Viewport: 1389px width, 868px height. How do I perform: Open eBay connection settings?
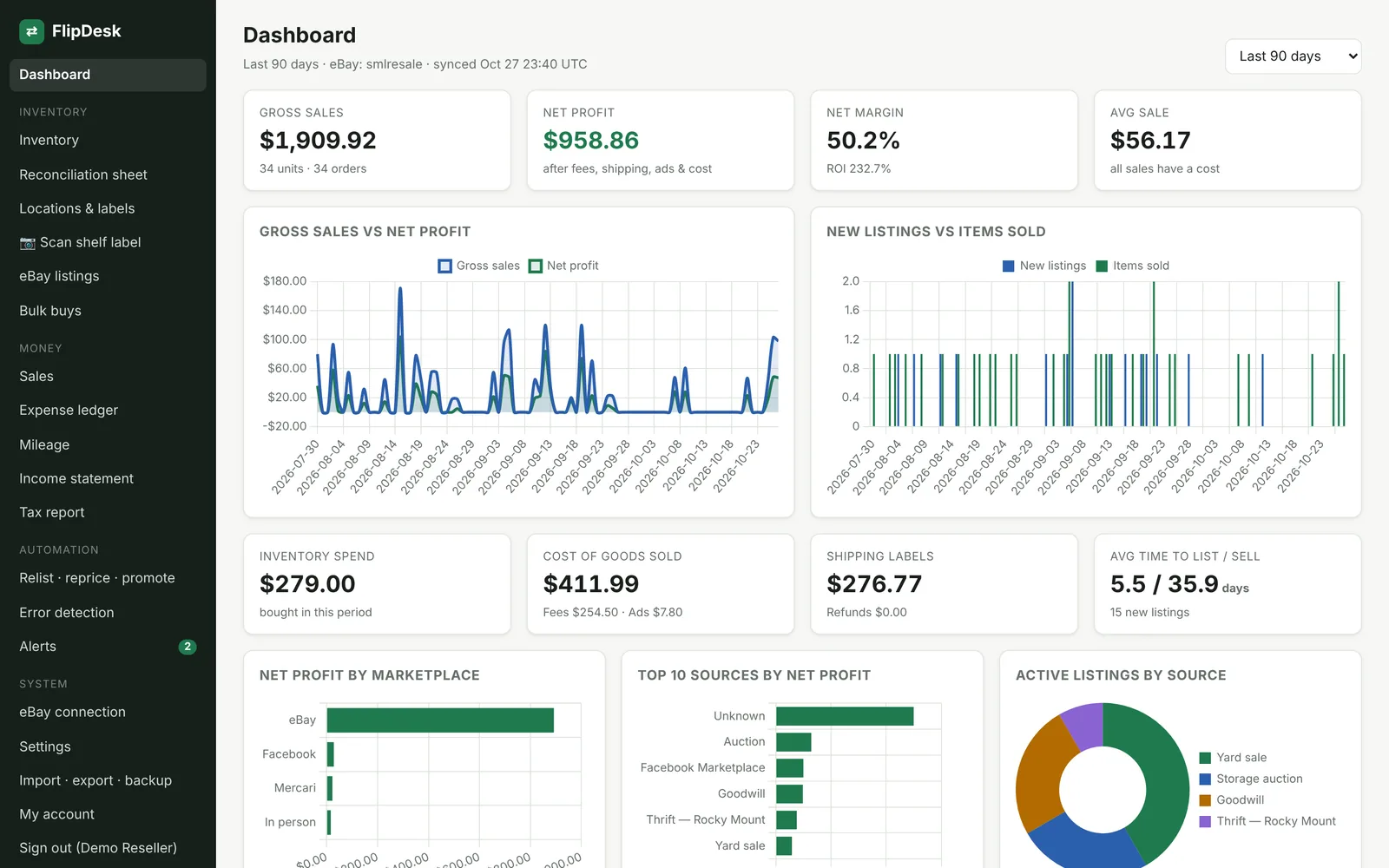coord(108,712)
